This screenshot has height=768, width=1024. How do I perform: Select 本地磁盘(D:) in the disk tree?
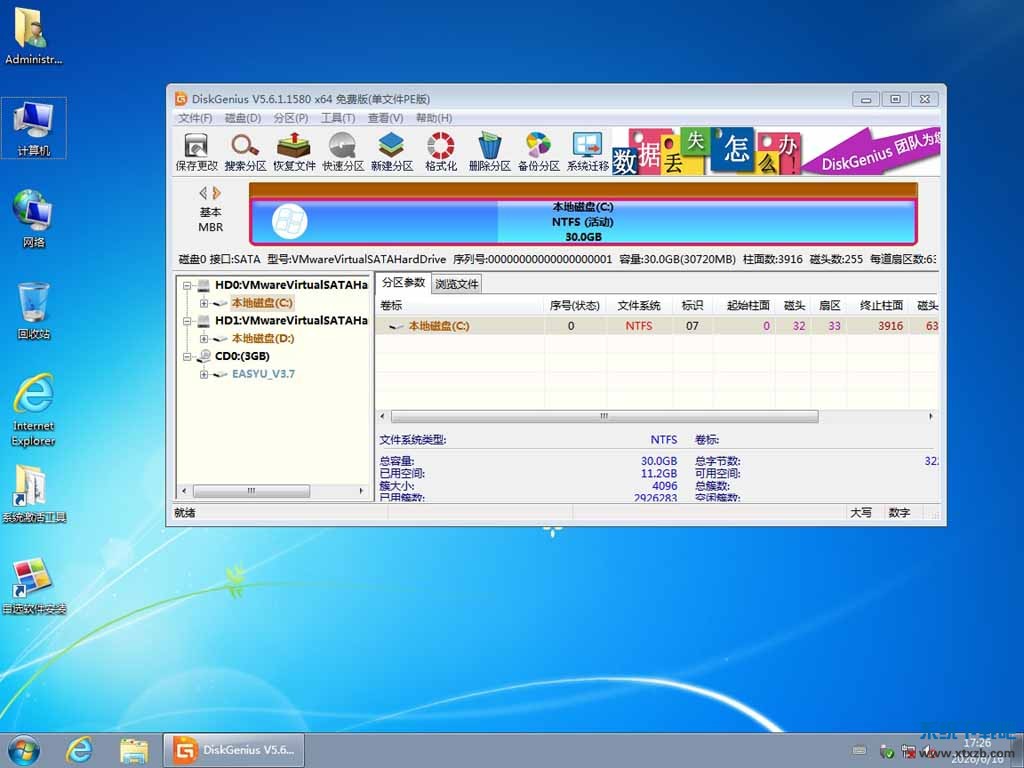pyautogui.click(x=263, y=338)
